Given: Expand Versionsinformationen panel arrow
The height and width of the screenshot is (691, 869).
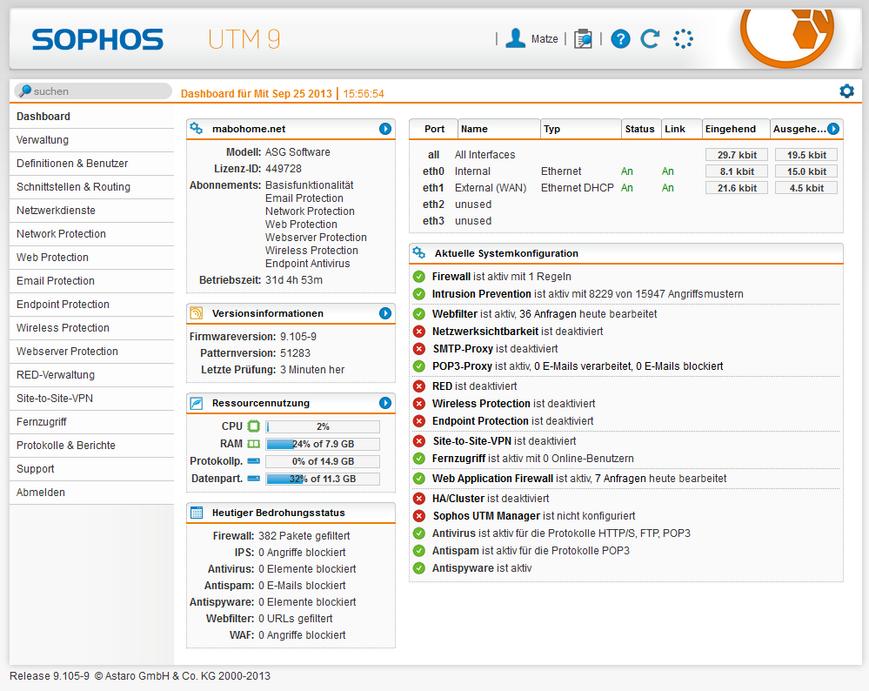Looking at the screenshot, I should pos(385,313).
